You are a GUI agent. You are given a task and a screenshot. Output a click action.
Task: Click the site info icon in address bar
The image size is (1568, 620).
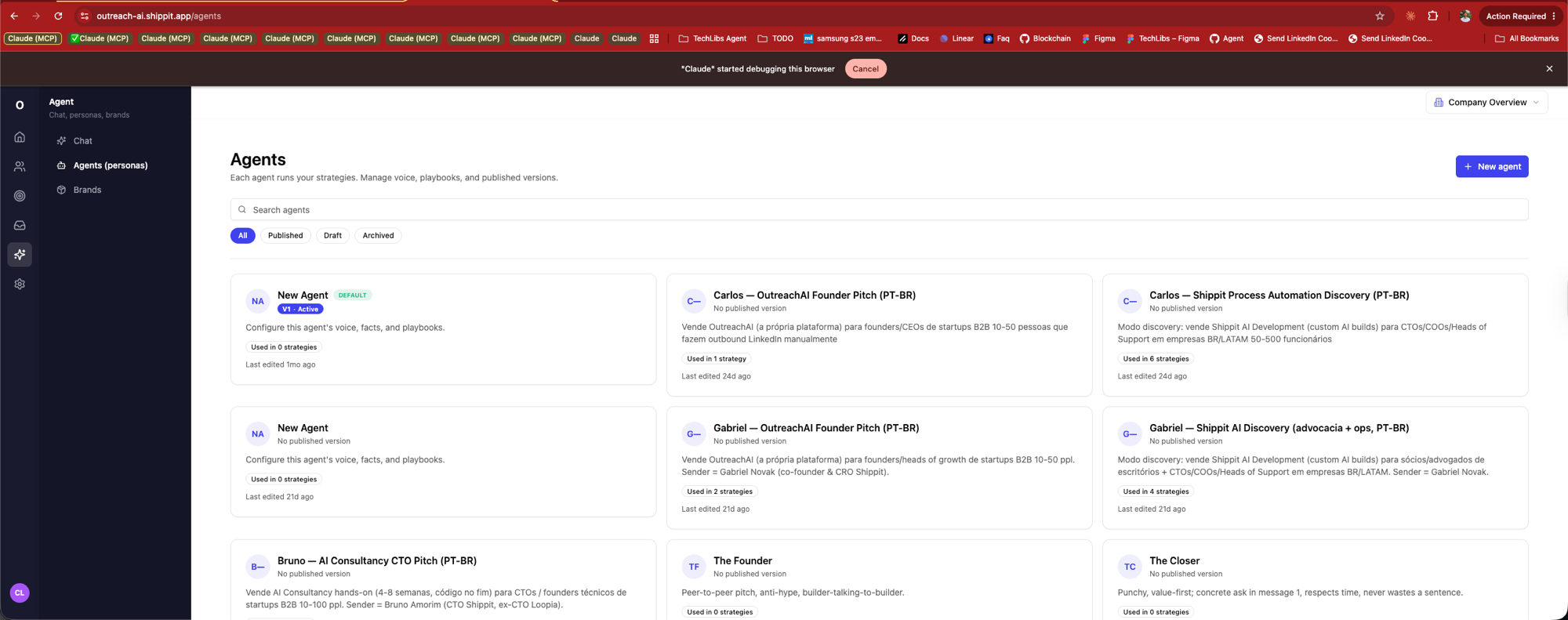(85, 16)
